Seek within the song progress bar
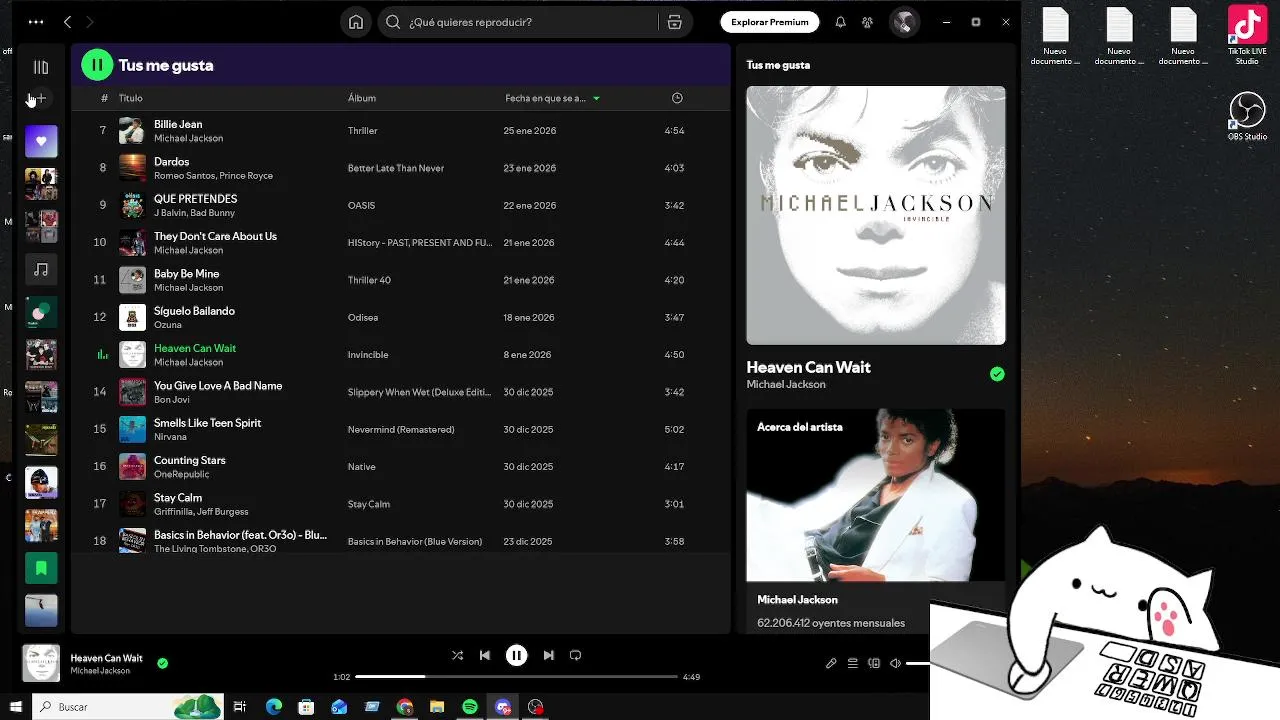This screenshot has width=1280, height=720. tap(516, 677)
